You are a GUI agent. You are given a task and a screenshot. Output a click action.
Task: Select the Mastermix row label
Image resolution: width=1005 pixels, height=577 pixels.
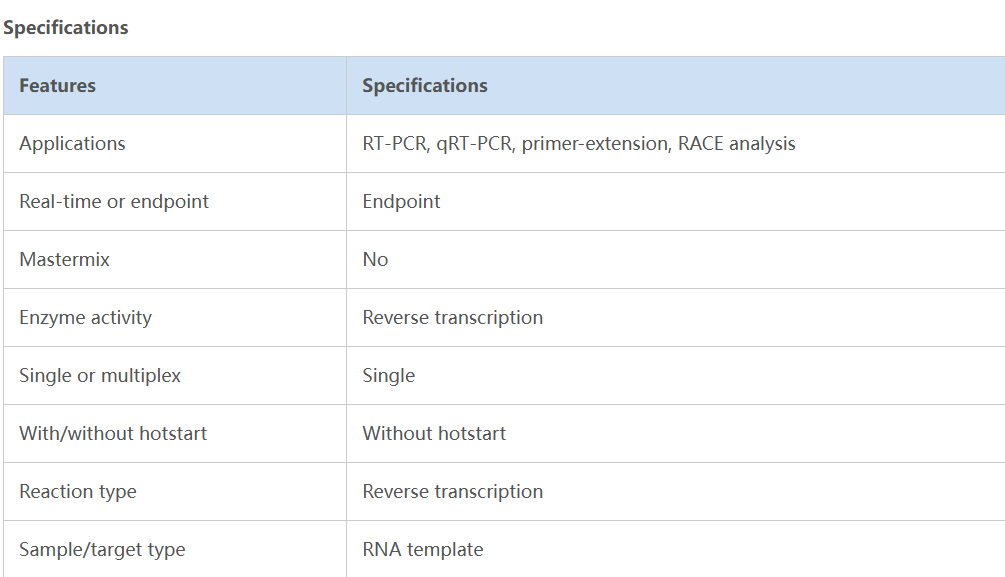(x=64, y=259)
